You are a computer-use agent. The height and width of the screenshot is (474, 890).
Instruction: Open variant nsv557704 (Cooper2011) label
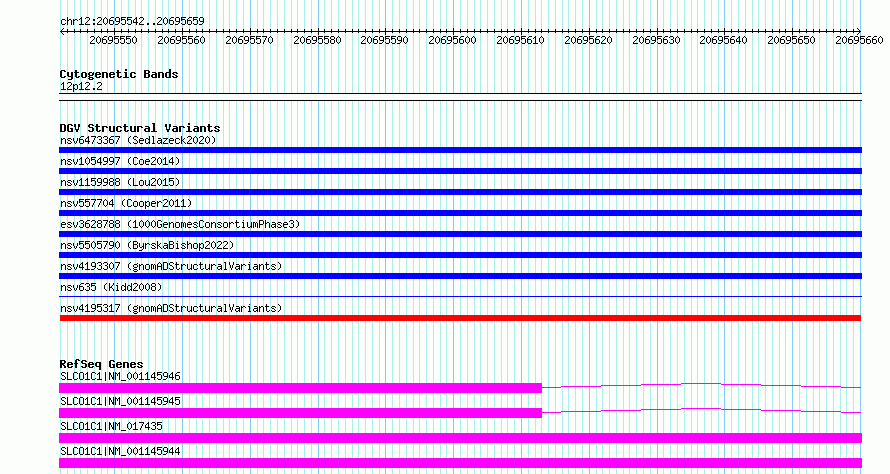126,203
